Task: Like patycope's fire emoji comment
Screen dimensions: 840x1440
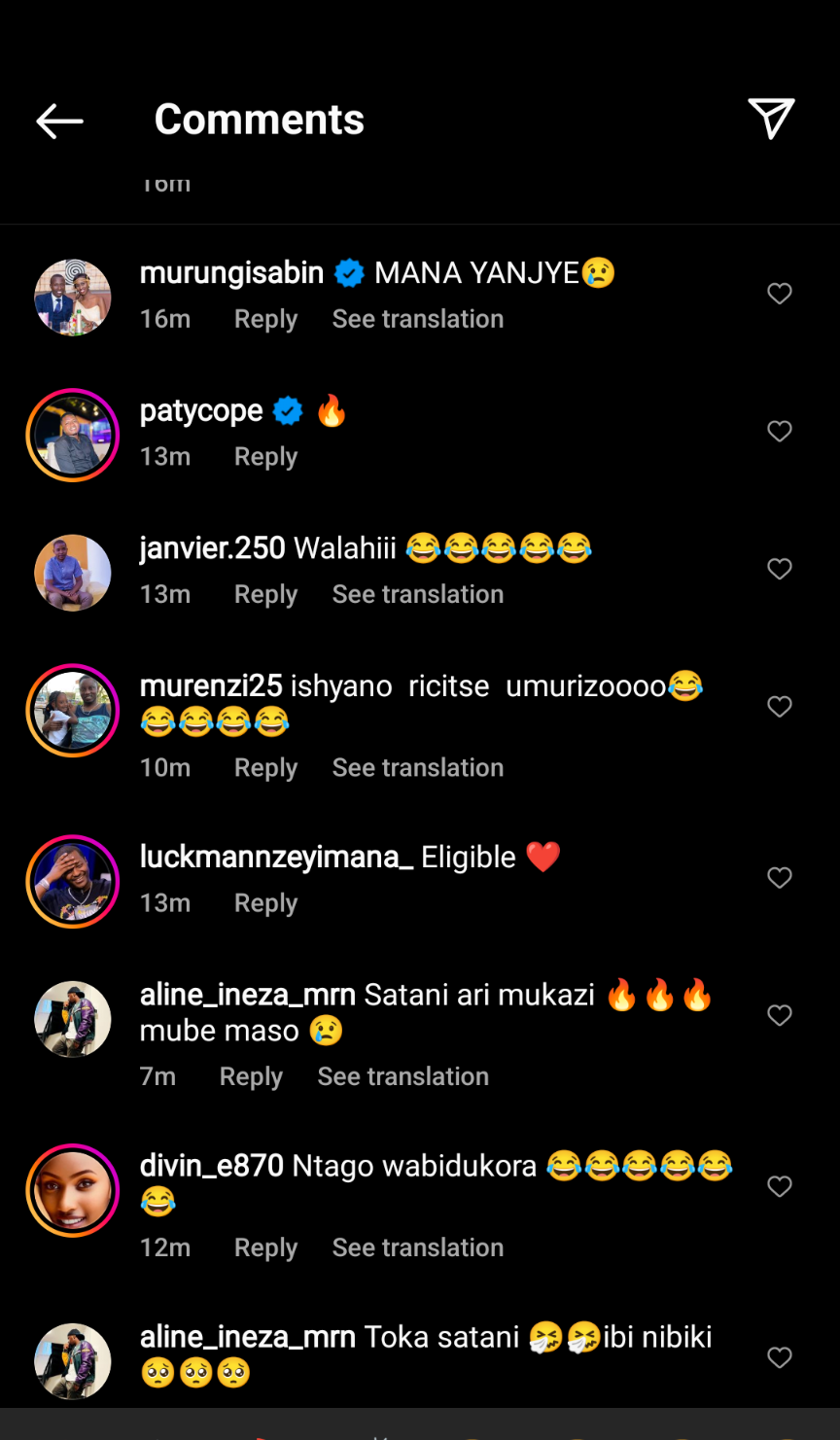Action: [780, 431]
